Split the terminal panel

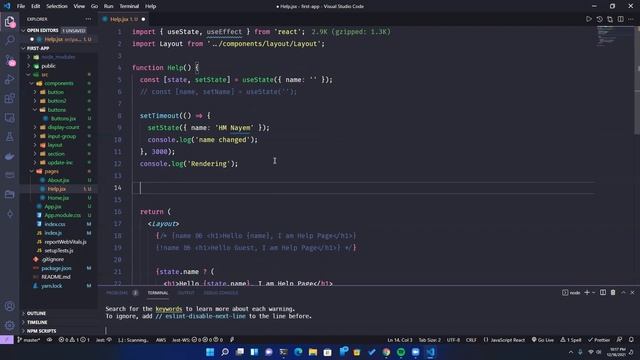(x=603, y=293)
